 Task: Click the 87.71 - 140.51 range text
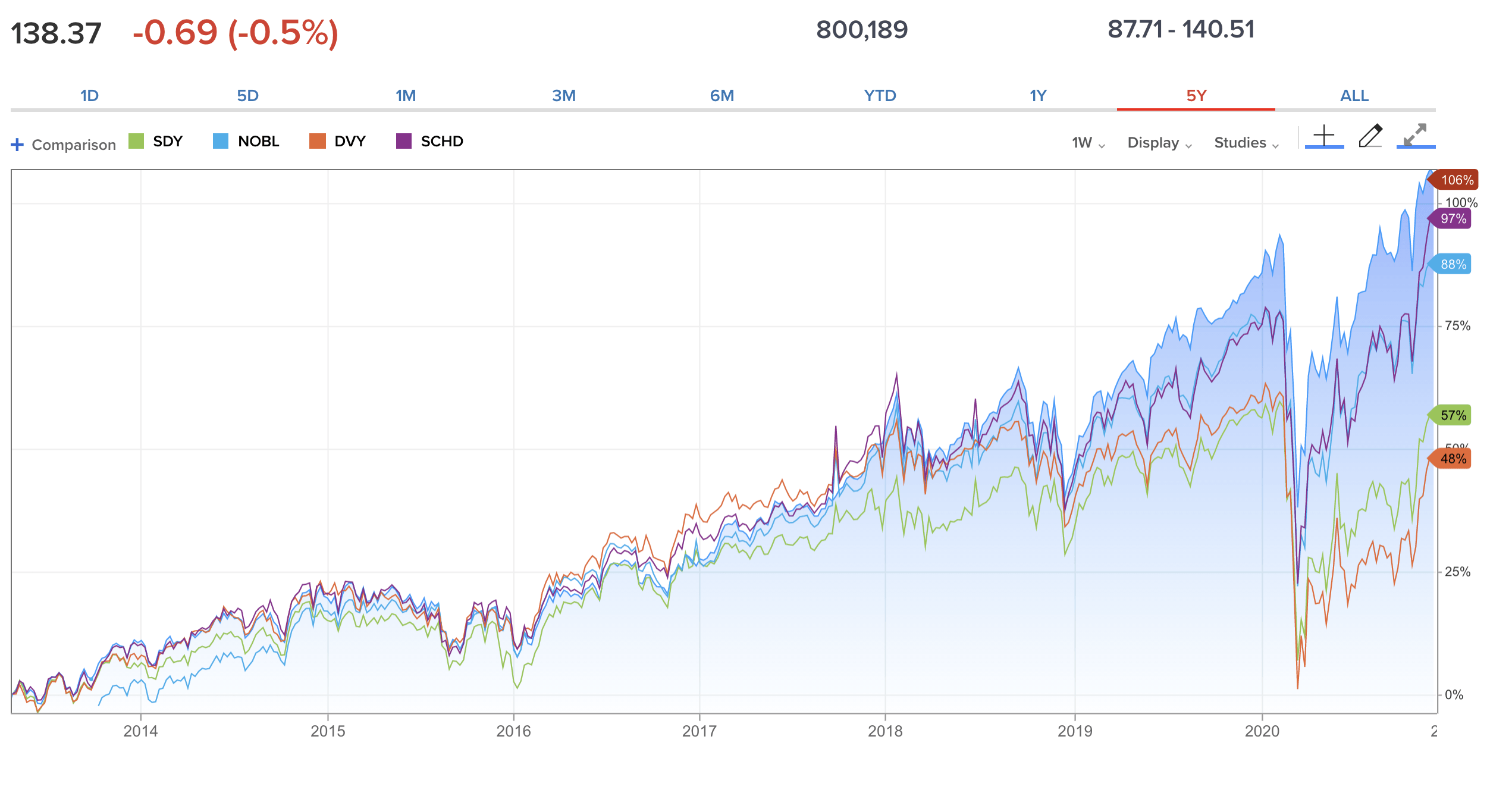click(x=1181, y=29)
